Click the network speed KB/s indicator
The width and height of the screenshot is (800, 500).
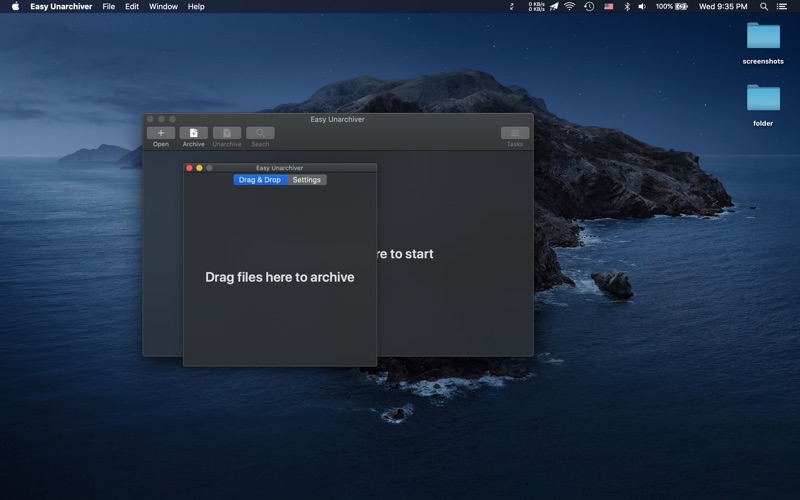[536, 7]
